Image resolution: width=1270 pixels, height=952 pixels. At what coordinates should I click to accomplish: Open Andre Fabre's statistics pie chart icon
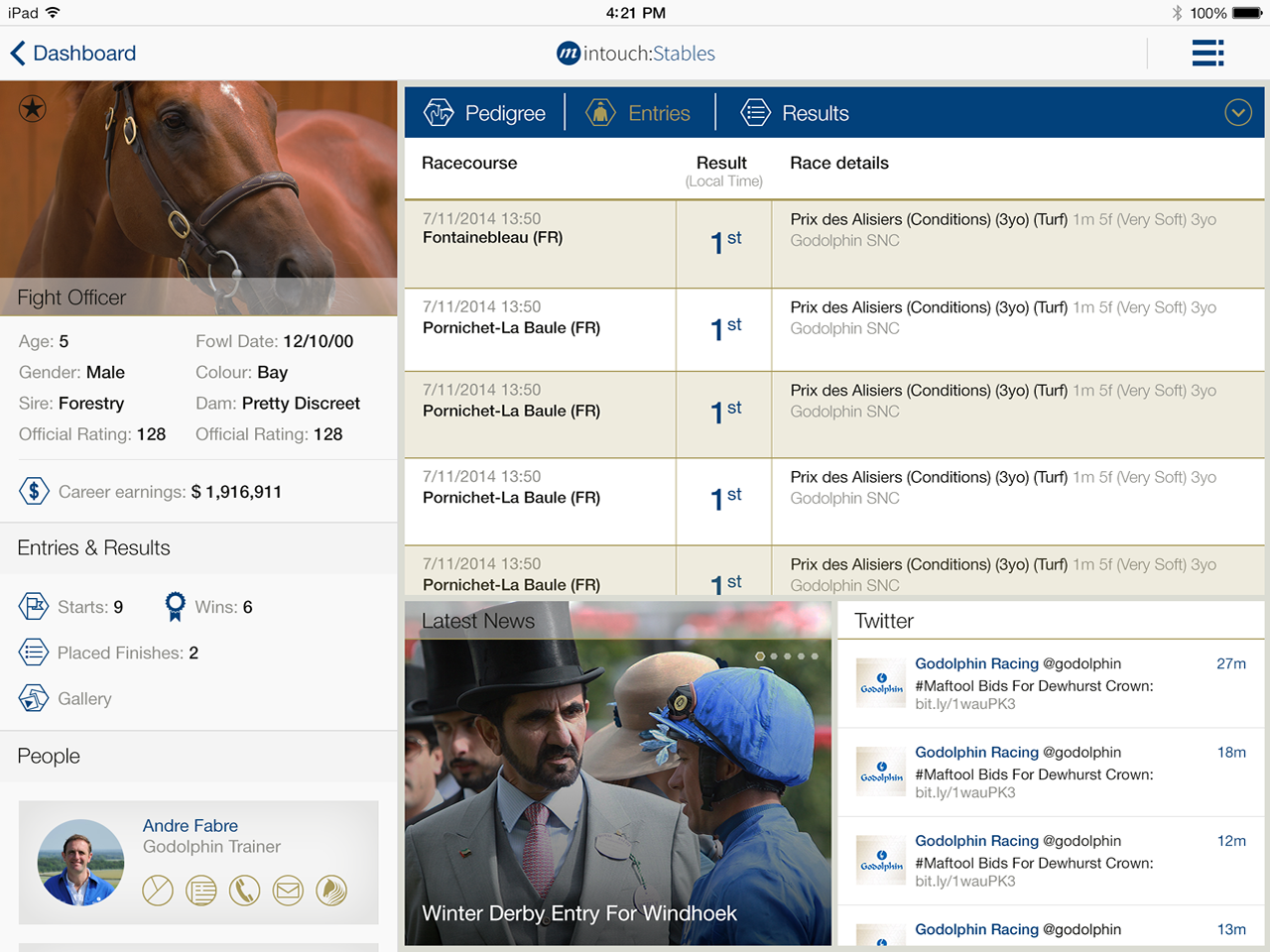pyautogui.click(x=158, y=891)
